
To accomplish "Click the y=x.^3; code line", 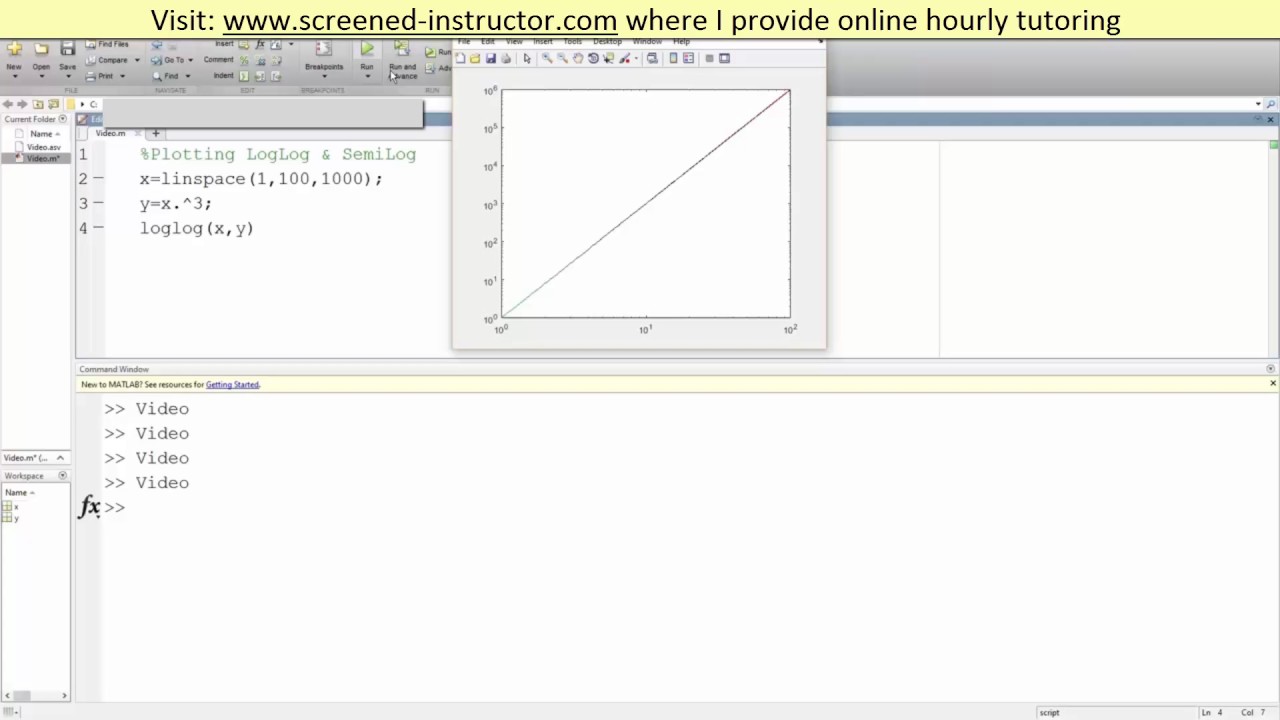I will 176,203.
